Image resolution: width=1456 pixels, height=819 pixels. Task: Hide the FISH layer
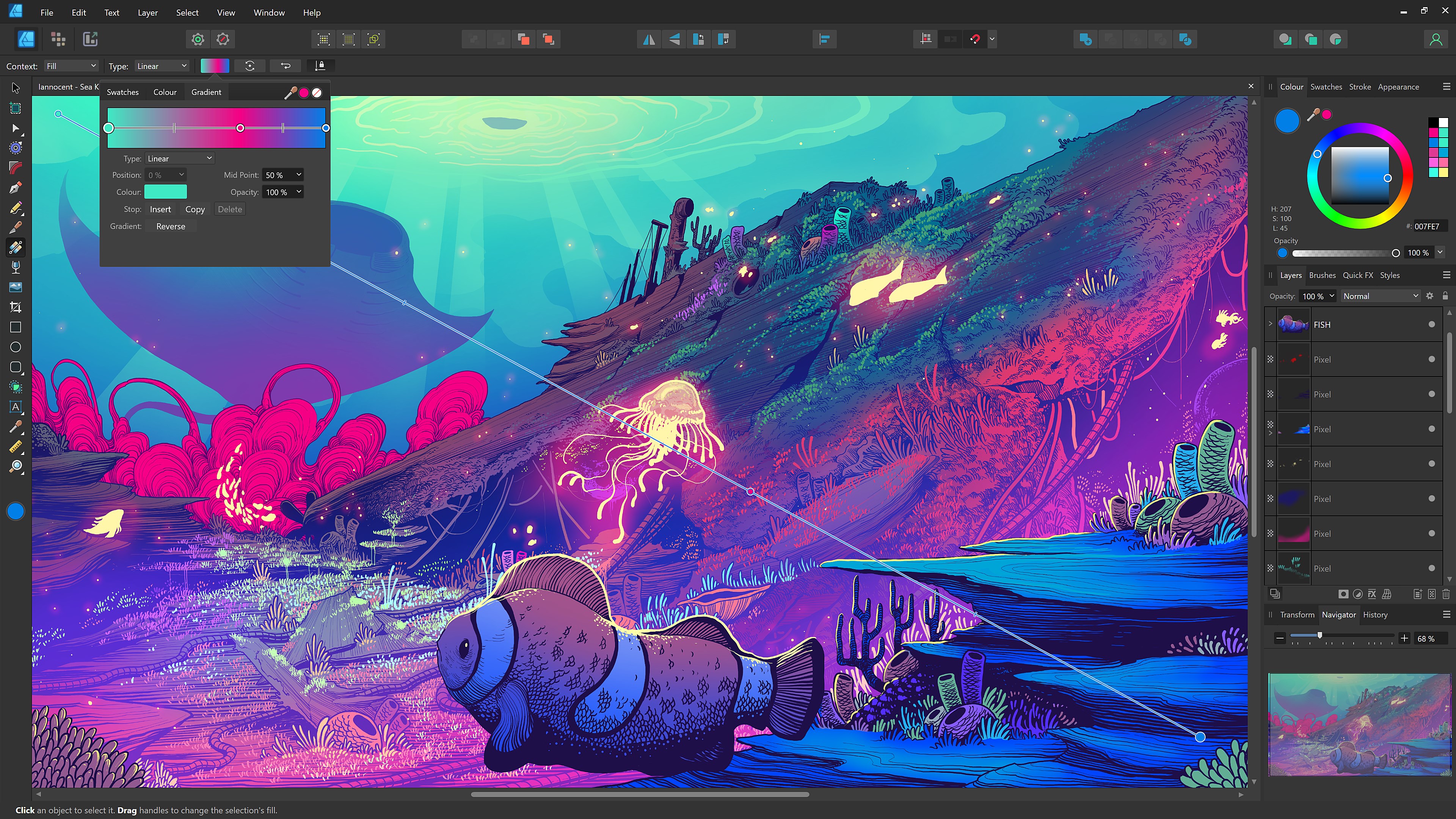point(1432,325)
